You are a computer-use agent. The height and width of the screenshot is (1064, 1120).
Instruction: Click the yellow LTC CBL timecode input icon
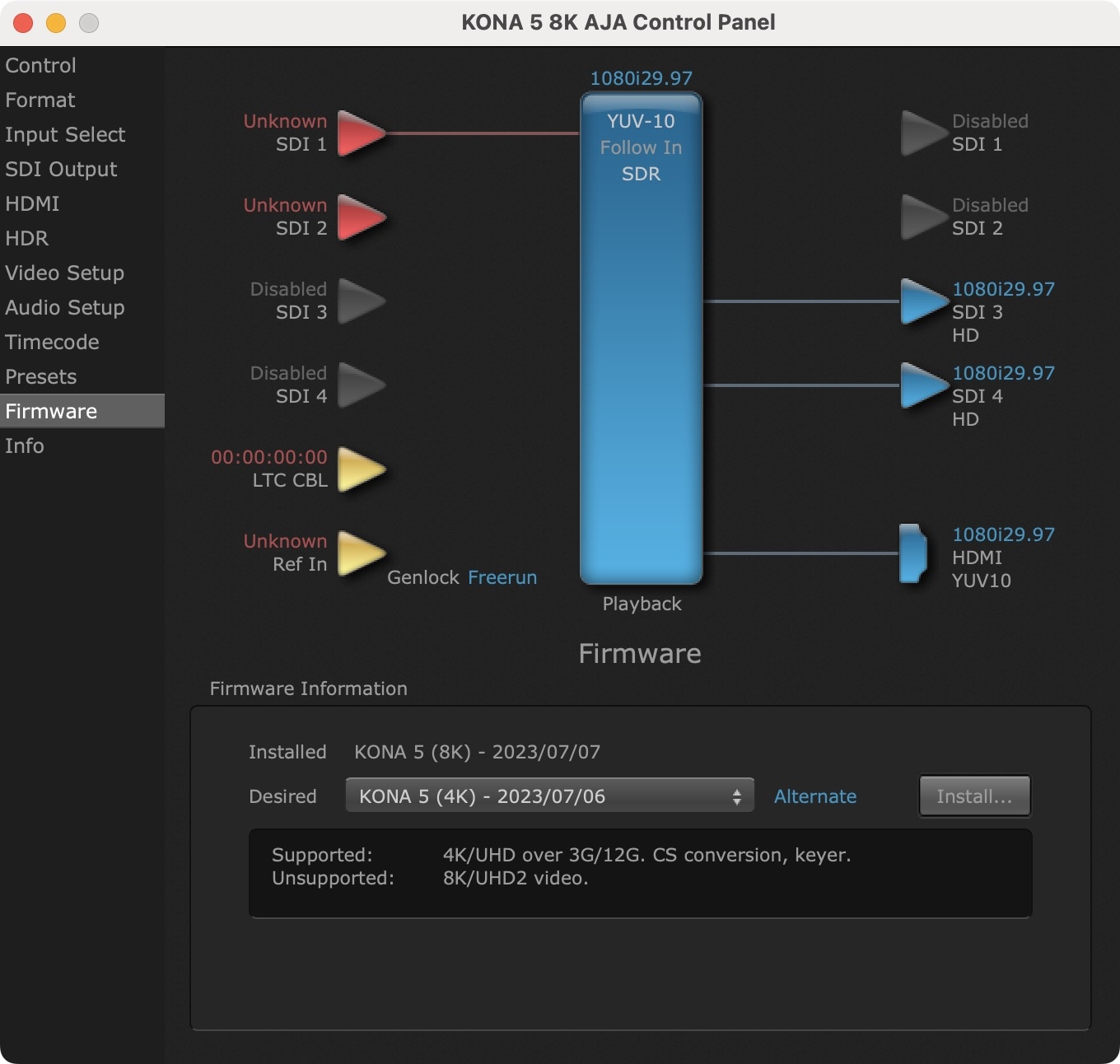click(361, 469)
